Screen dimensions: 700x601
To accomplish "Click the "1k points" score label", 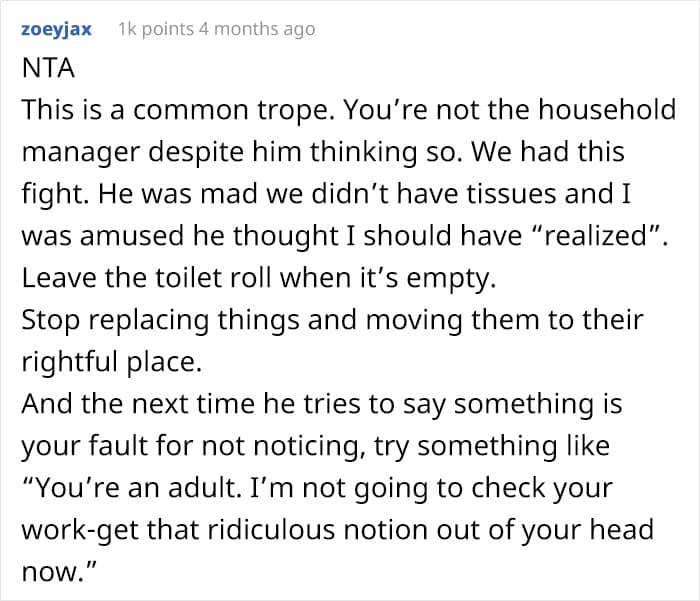I will [x=155, y=29].
